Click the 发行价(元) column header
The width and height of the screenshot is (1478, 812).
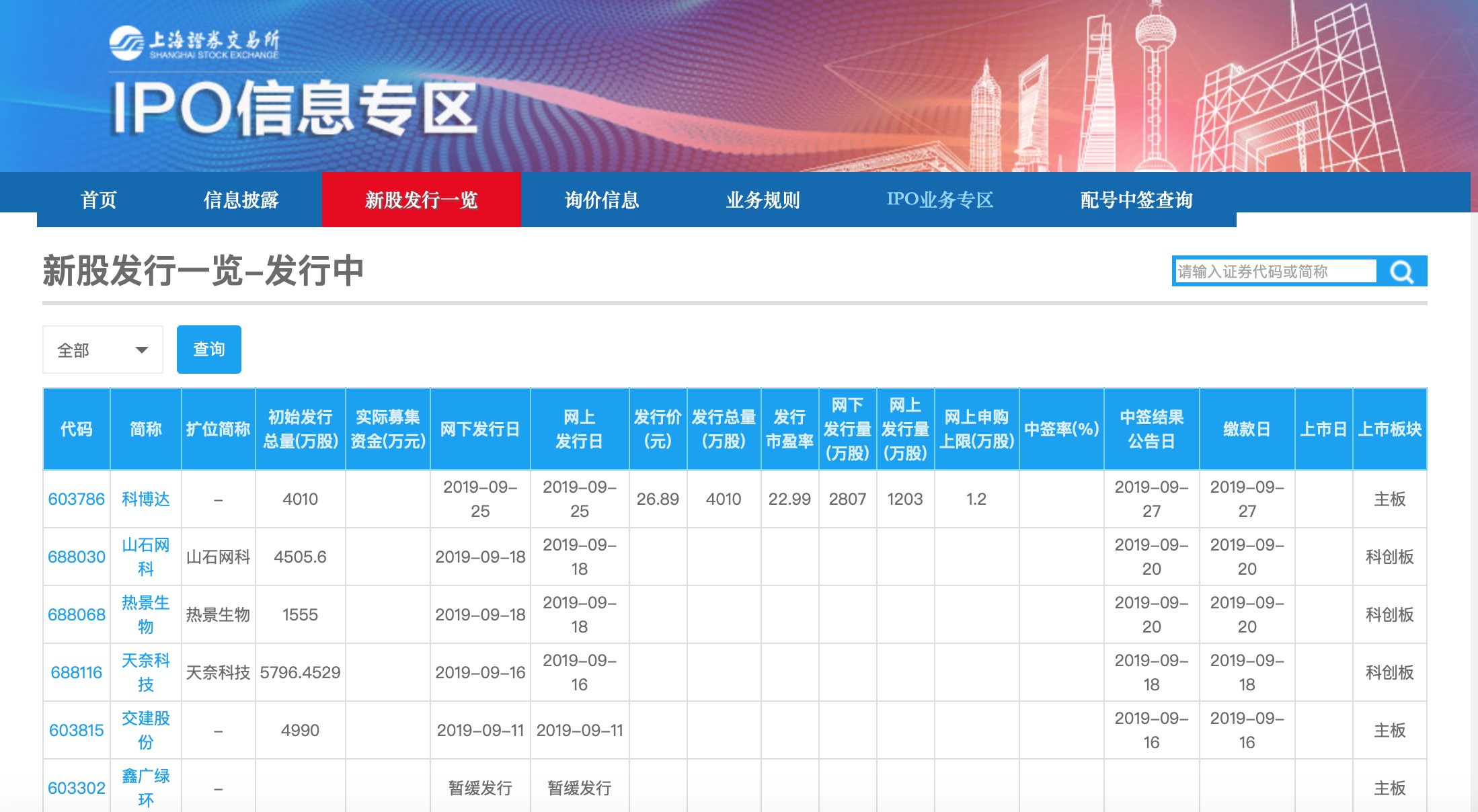click(658, 429)
